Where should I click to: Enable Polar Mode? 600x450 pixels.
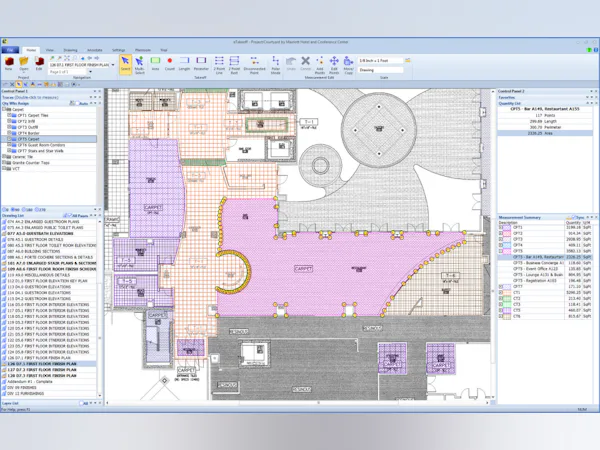click(276, 64)
